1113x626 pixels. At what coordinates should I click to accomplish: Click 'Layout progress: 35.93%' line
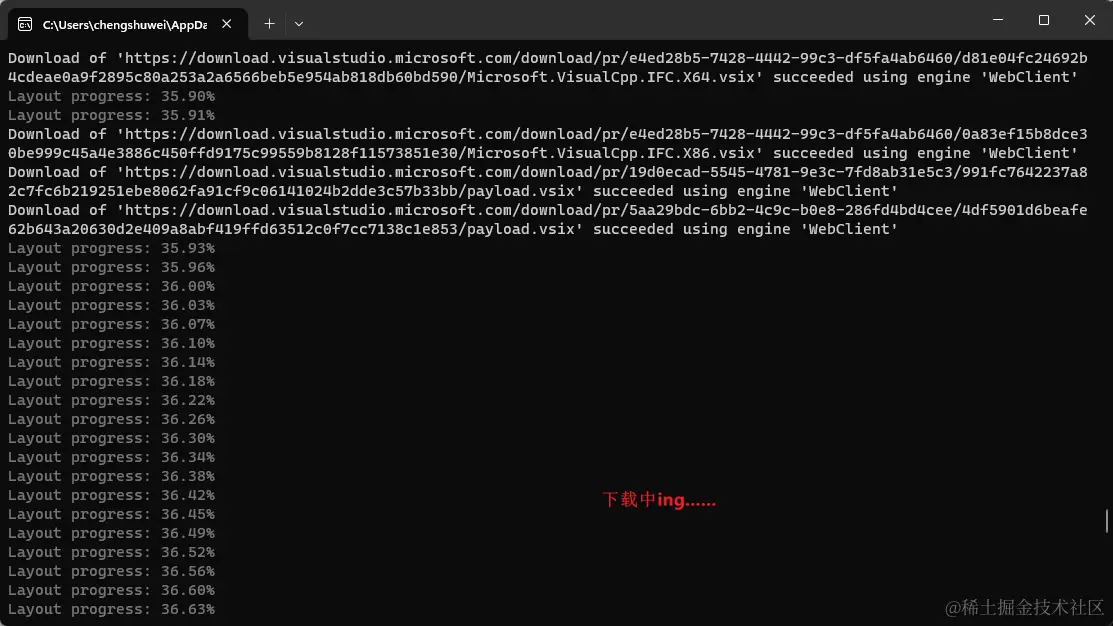[111, 248]
